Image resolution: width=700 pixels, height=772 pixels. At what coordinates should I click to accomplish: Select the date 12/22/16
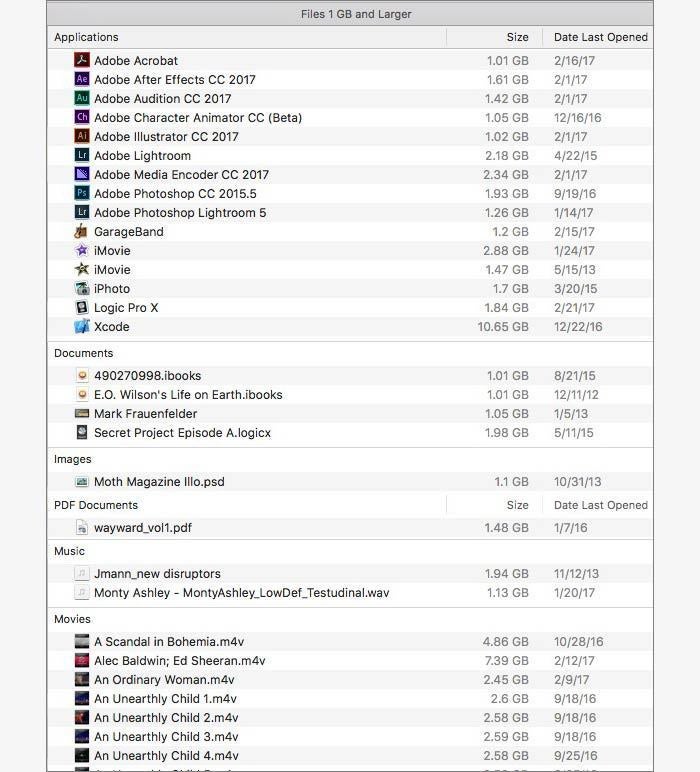(x=578, y=326)
